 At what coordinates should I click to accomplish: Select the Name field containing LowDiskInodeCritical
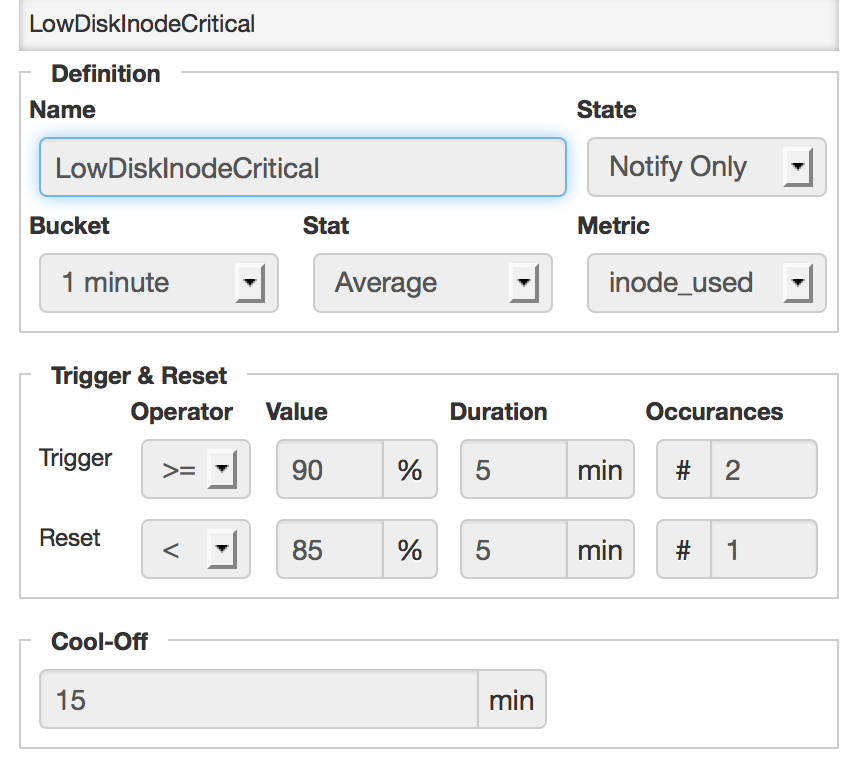tap(302, 167)
